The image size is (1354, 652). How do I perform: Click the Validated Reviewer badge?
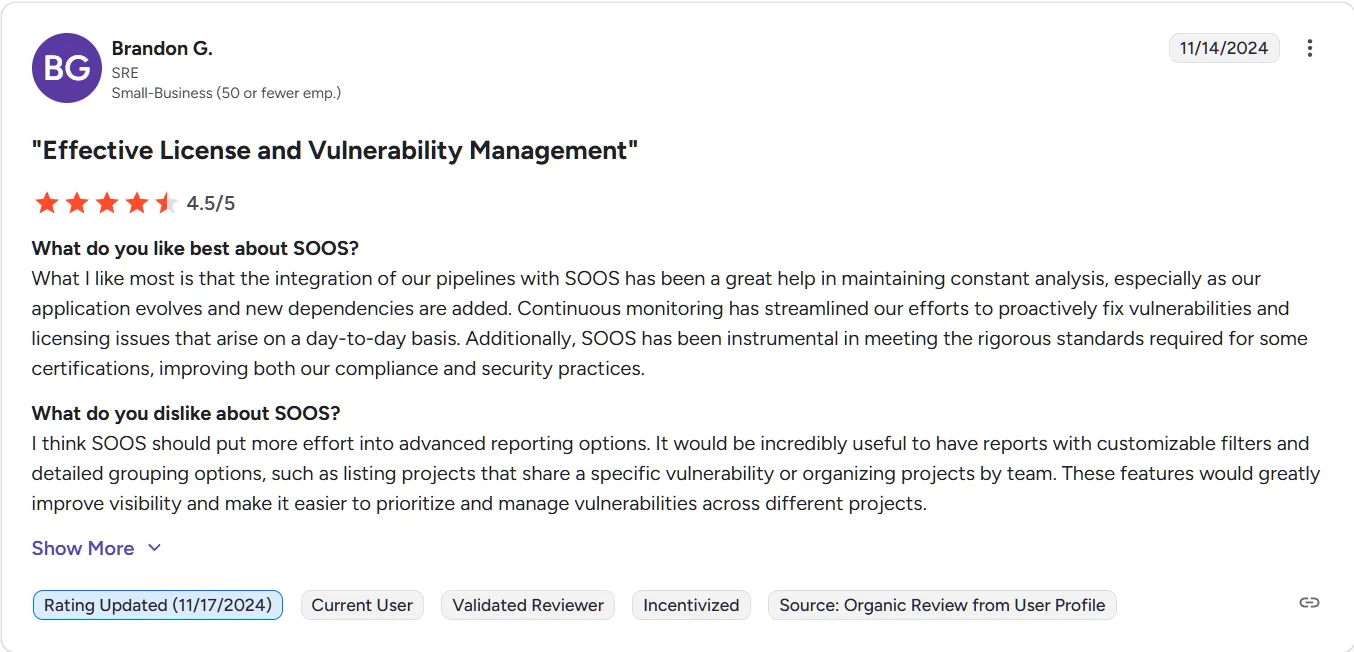pyautogui.click(x=528, y=604)
